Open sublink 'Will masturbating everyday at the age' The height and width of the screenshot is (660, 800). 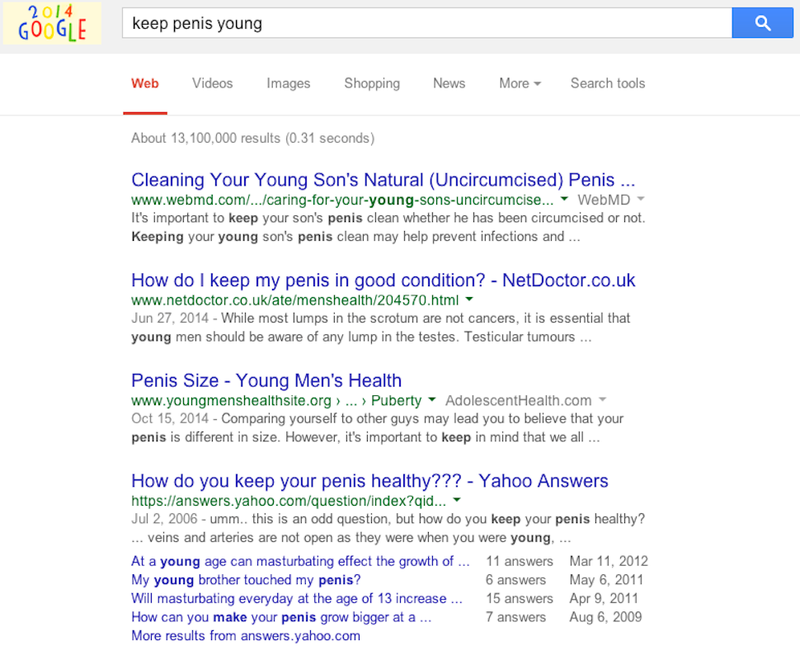coord(297,598)
